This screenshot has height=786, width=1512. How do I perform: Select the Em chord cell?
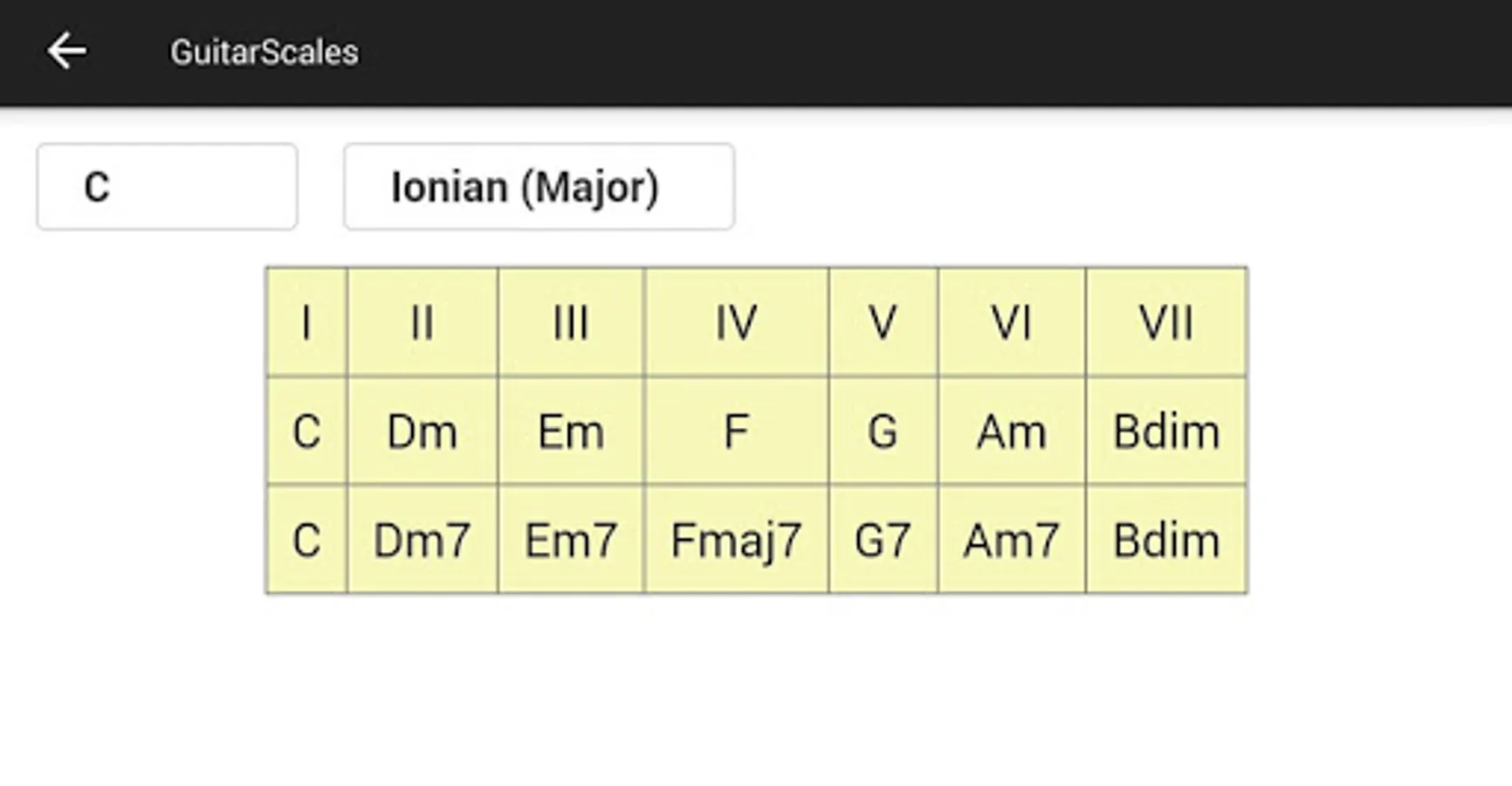point(571,431)
